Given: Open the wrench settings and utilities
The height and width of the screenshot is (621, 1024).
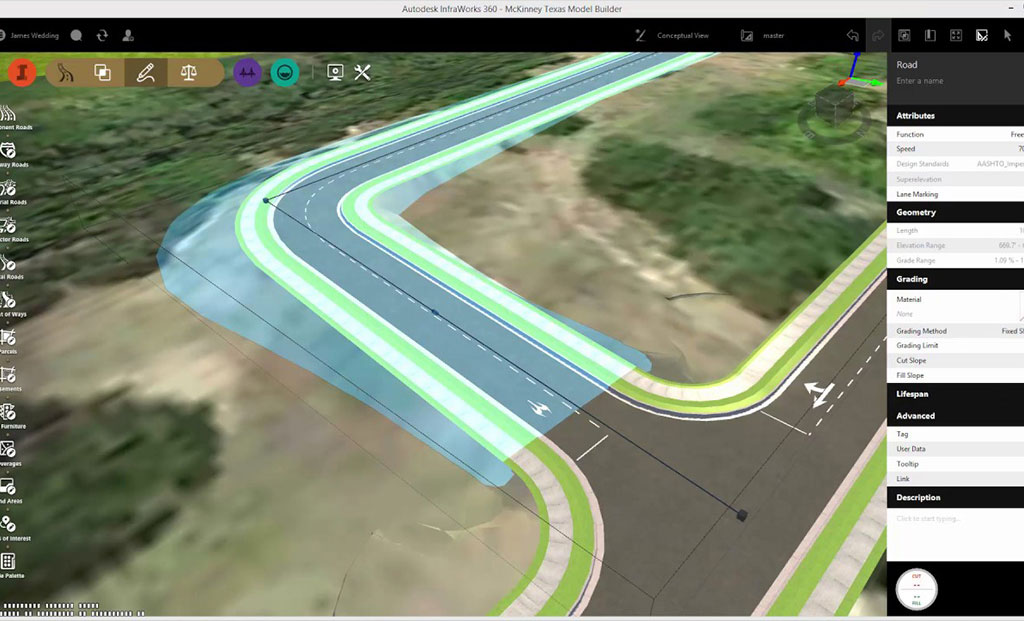Looking at the screenshot, I should pyautogui.click(x=363, y=72).
